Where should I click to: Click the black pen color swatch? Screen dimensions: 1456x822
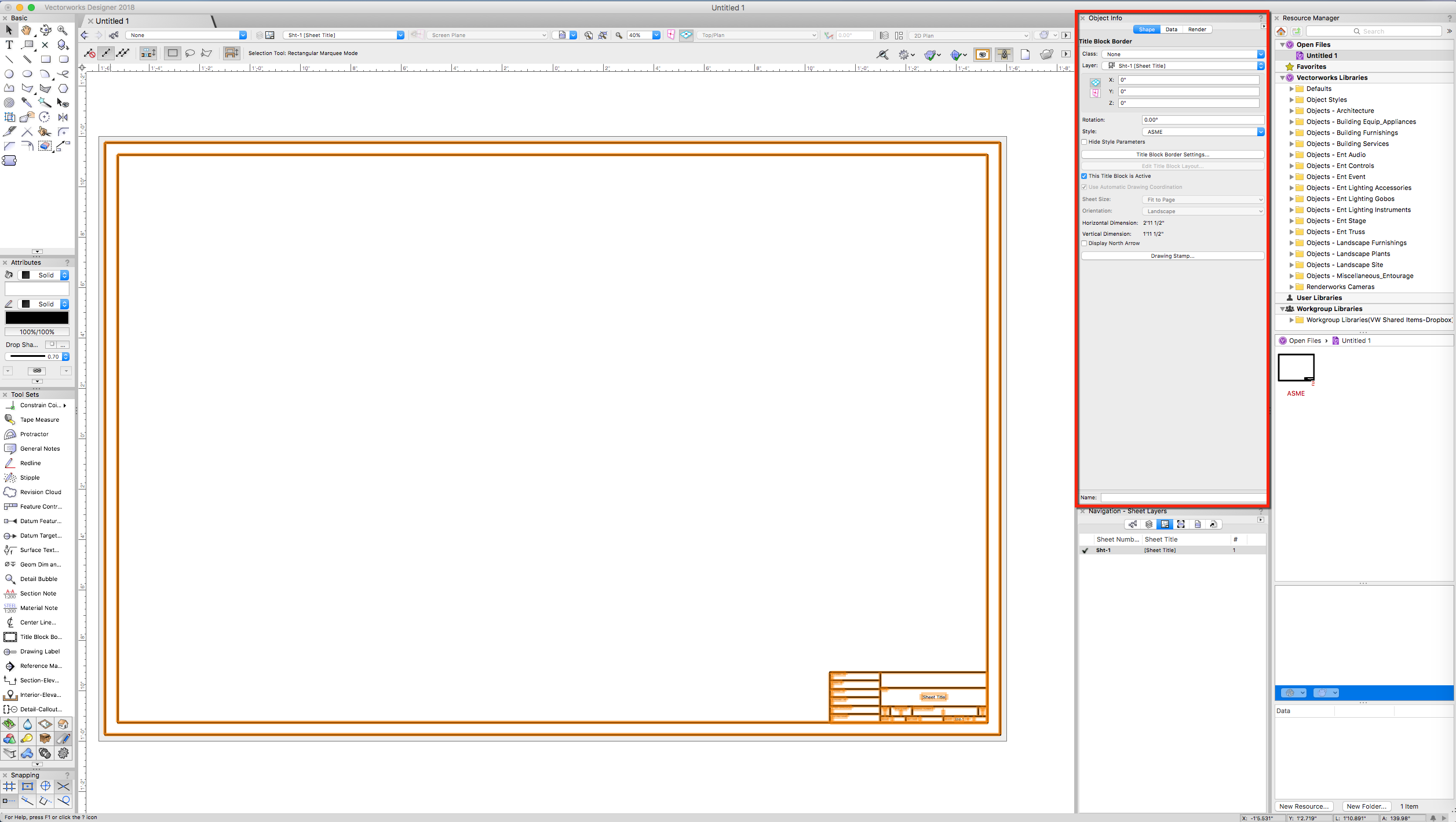37,318
